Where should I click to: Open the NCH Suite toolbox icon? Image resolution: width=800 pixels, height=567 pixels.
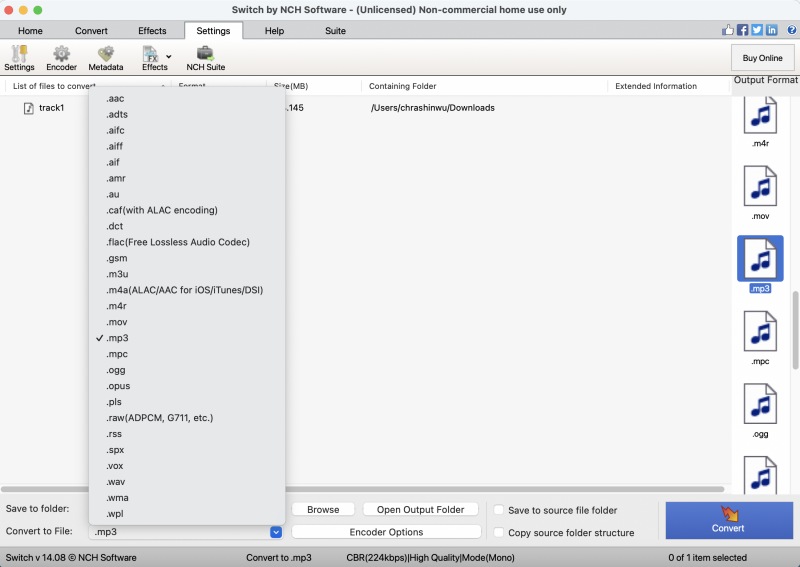pos(206,58)
